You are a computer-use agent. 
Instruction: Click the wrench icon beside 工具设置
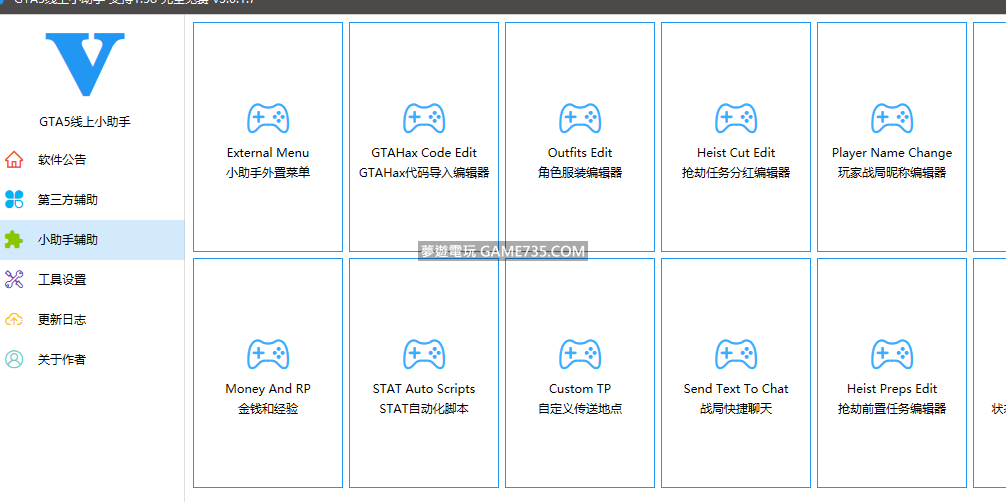(14, 279)
